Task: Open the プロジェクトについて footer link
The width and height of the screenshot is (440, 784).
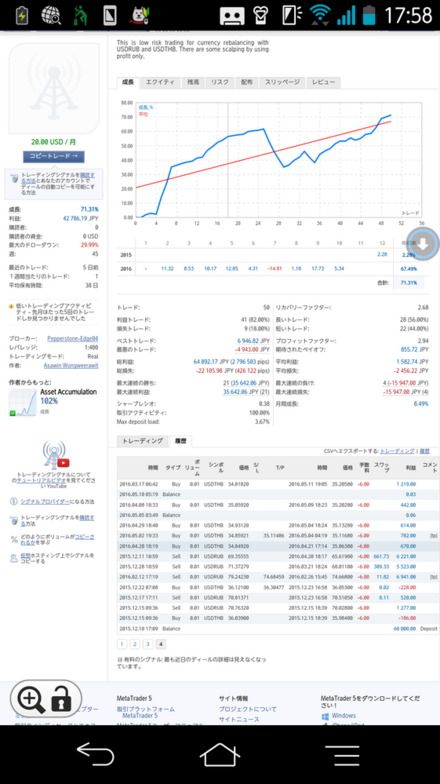Action: pyautogui.click(x=248, y=709)
